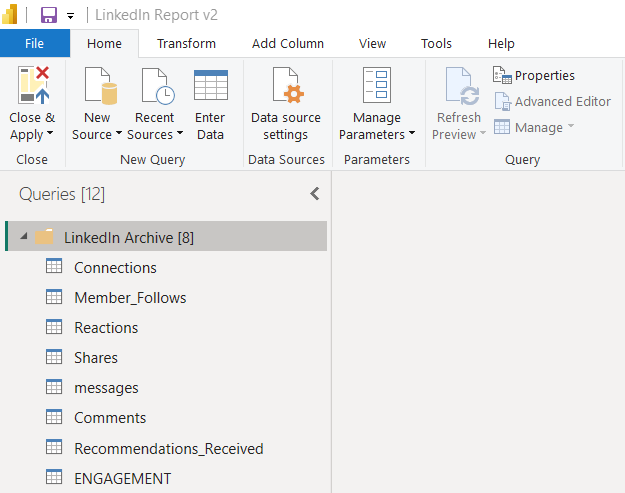Click the Manage button in Query group

click(x=534, y=127)
